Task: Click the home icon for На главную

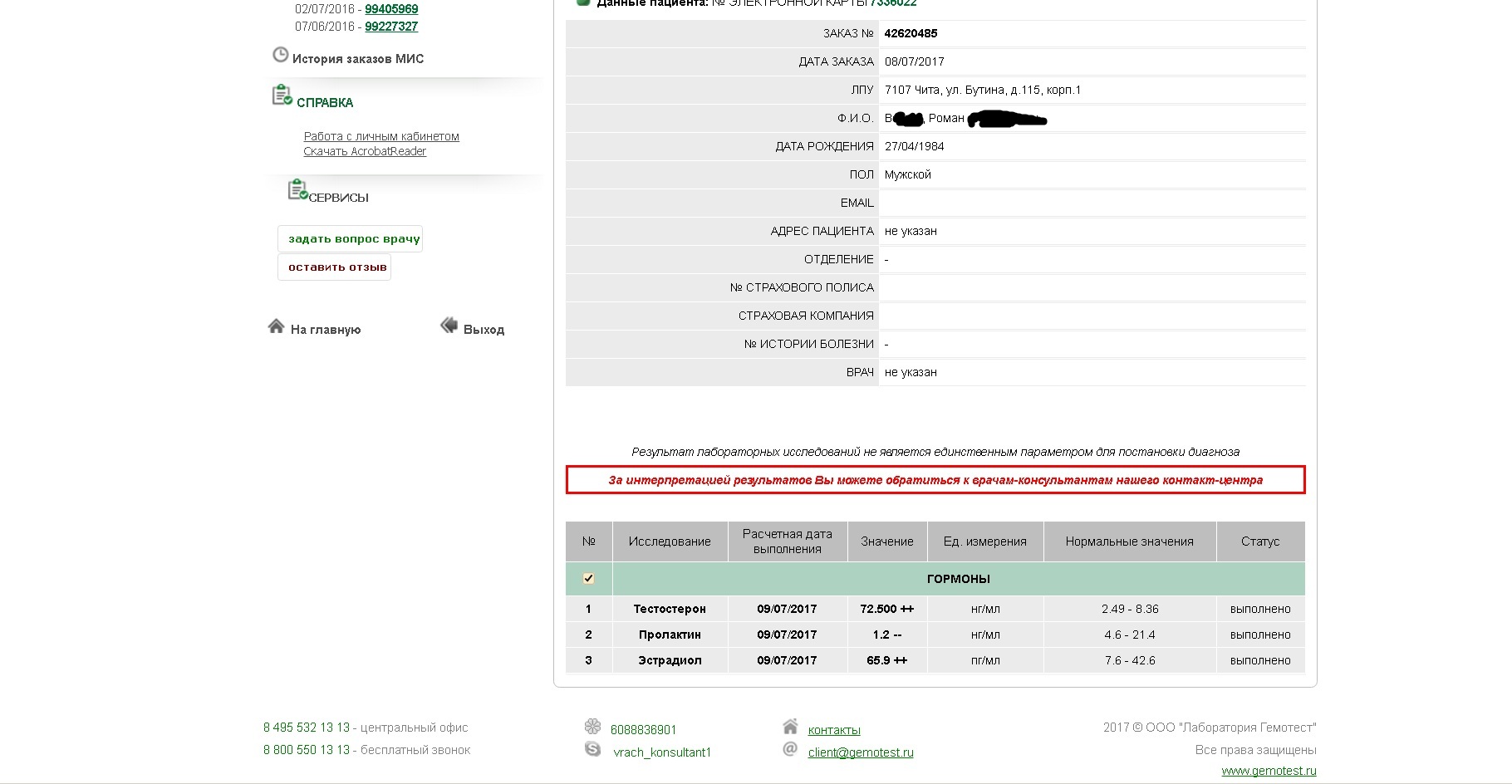Action: click(x=277, y=326)
